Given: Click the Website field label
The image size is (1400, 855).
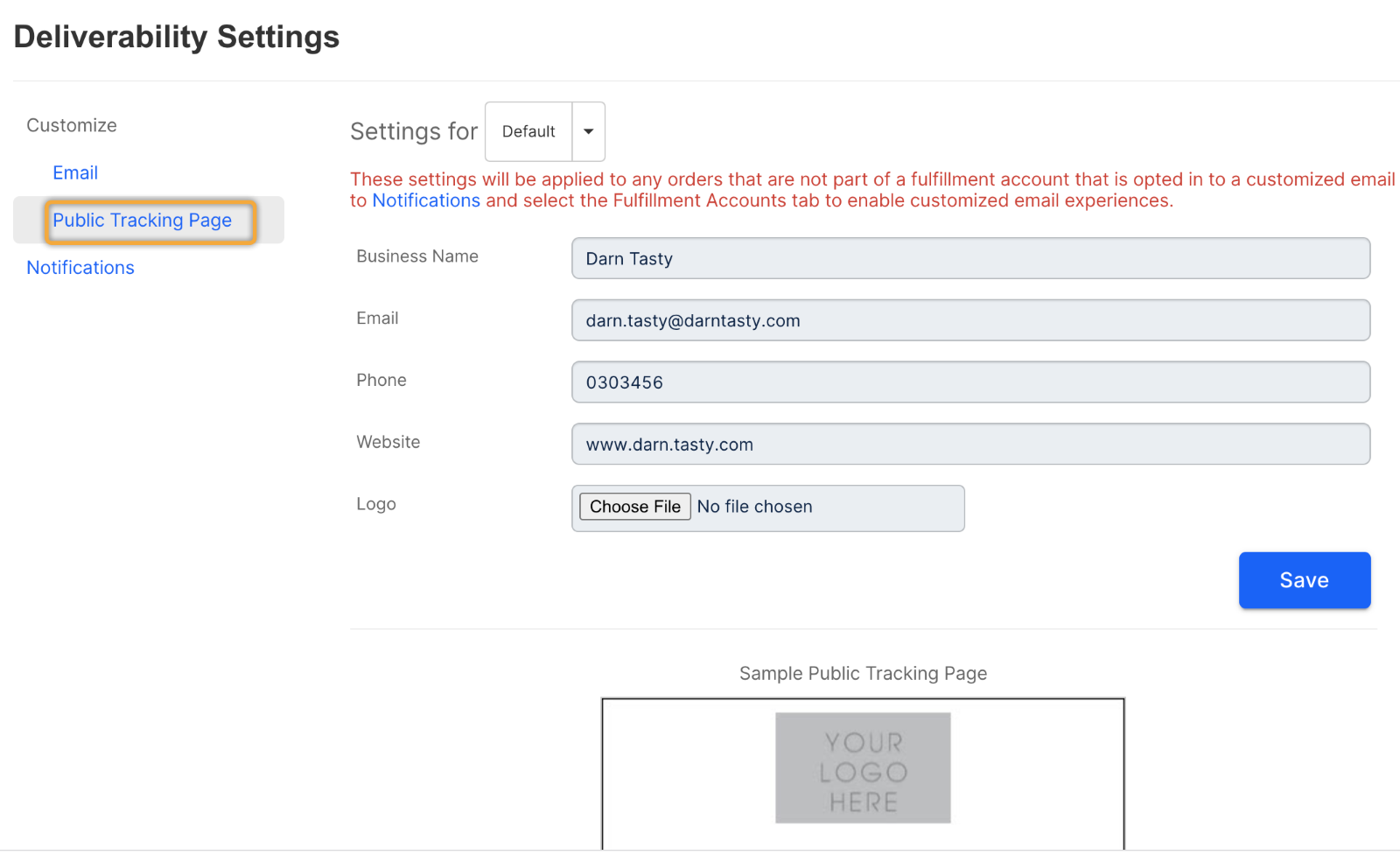Looking at the screenshot, I should 388,442.
